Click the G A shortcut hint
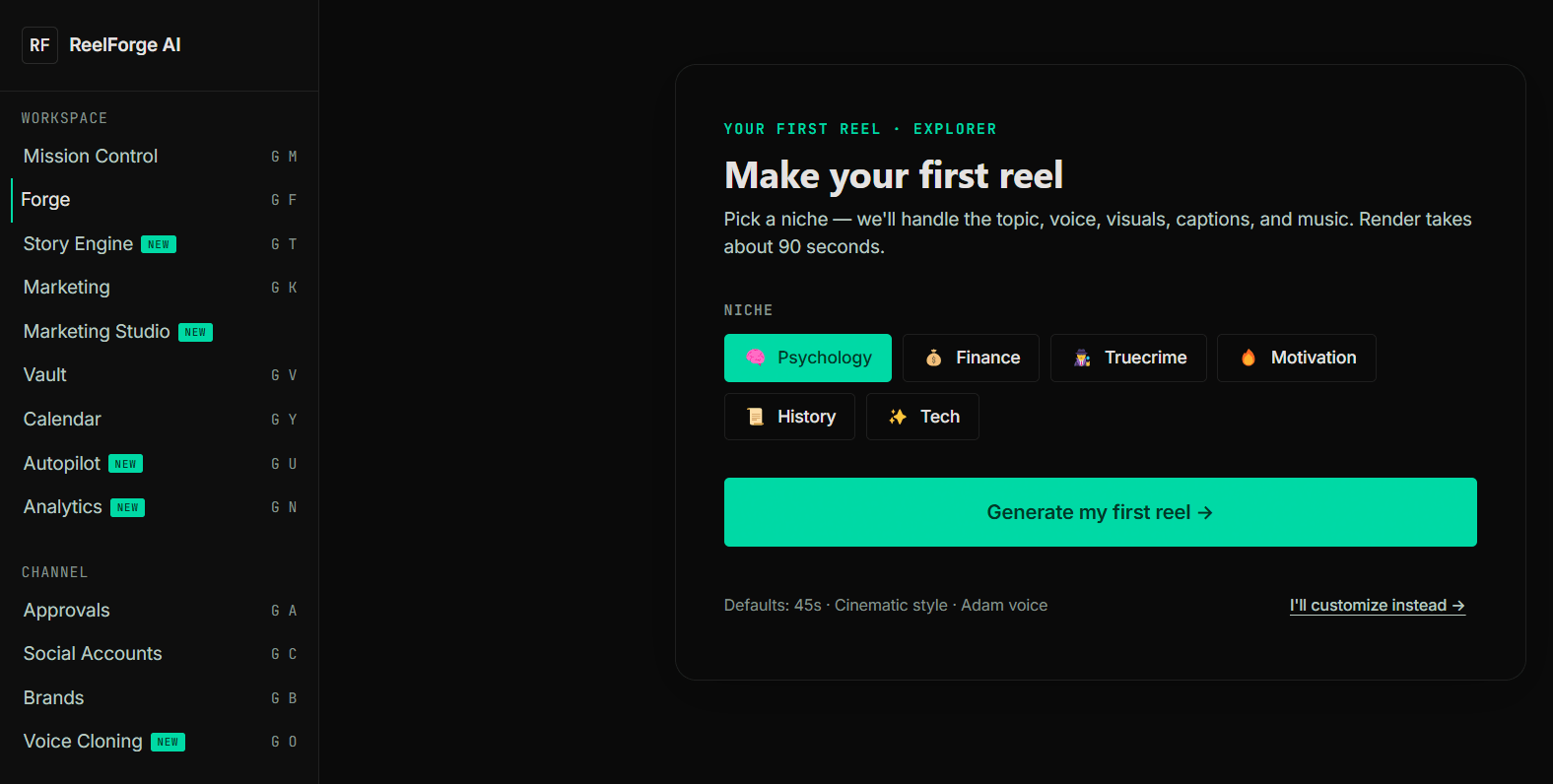 [x=284, y=611]
